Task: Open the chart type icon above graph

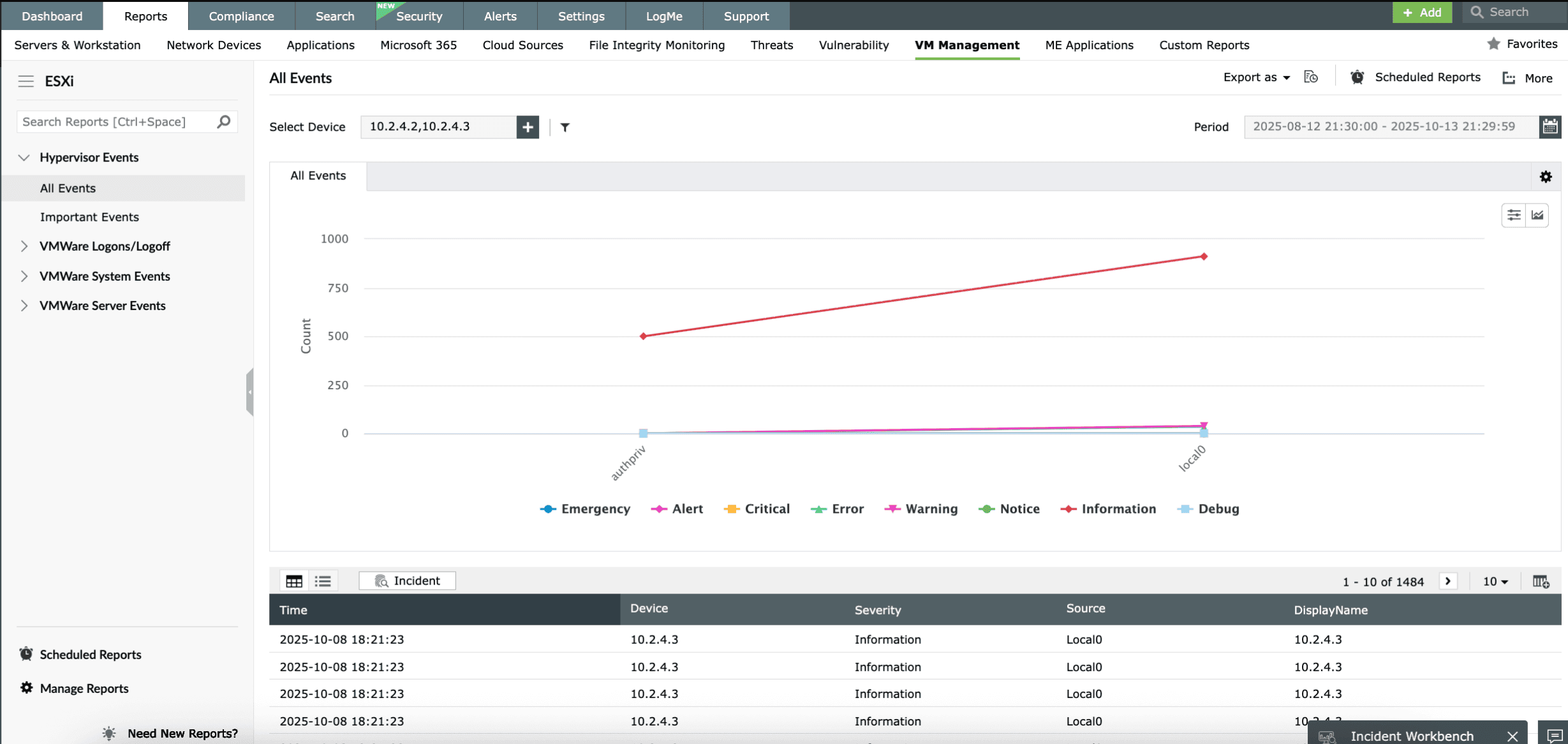Action: coord(1537,215)
